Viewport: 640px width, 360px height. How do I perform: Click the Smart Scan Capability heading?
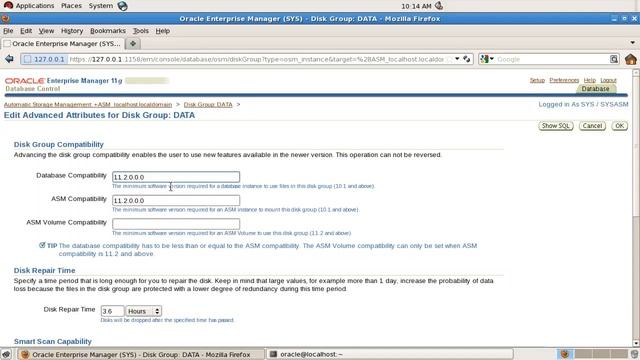coord(53,341)
